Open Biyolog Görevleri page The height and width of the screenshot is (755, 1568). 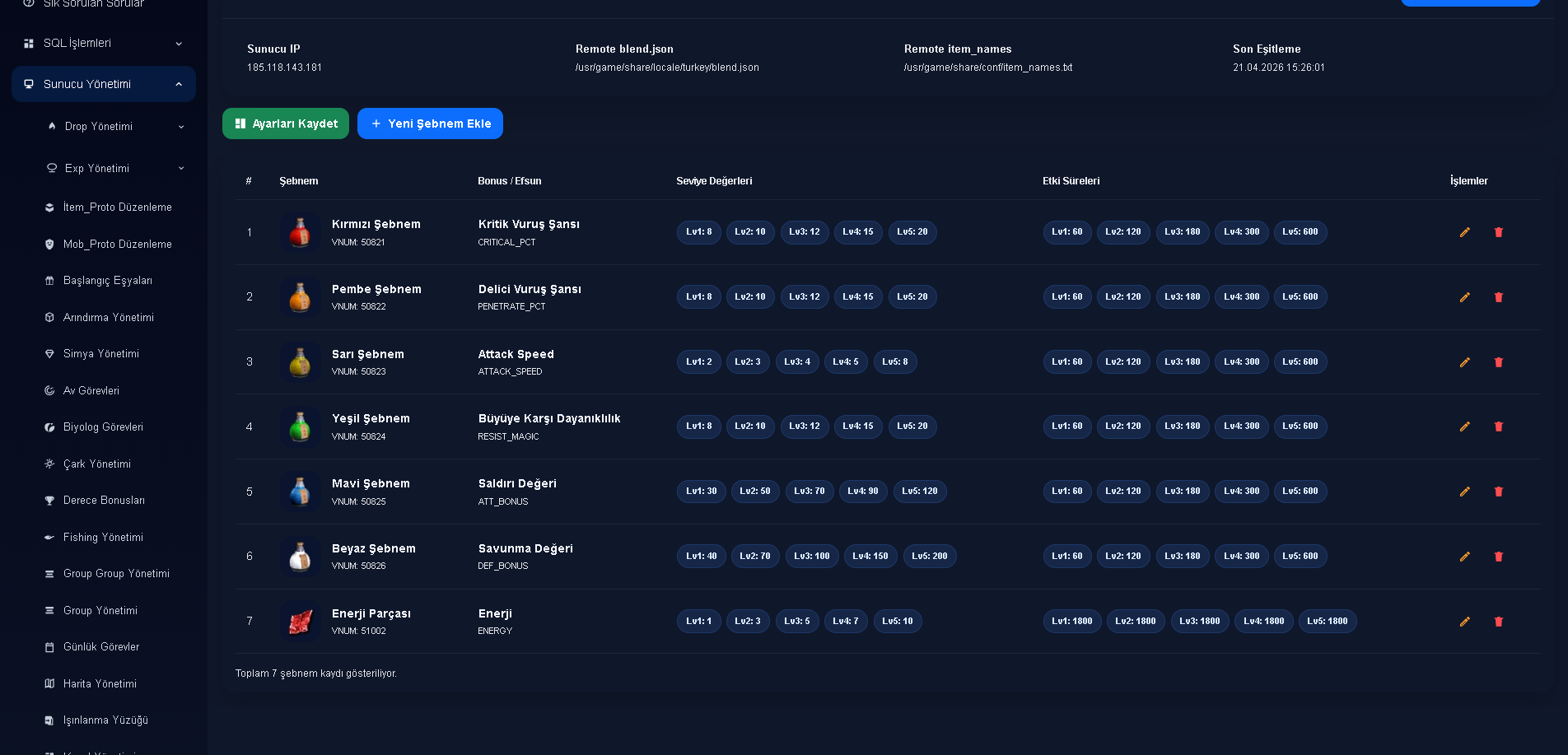pos(103,427)
